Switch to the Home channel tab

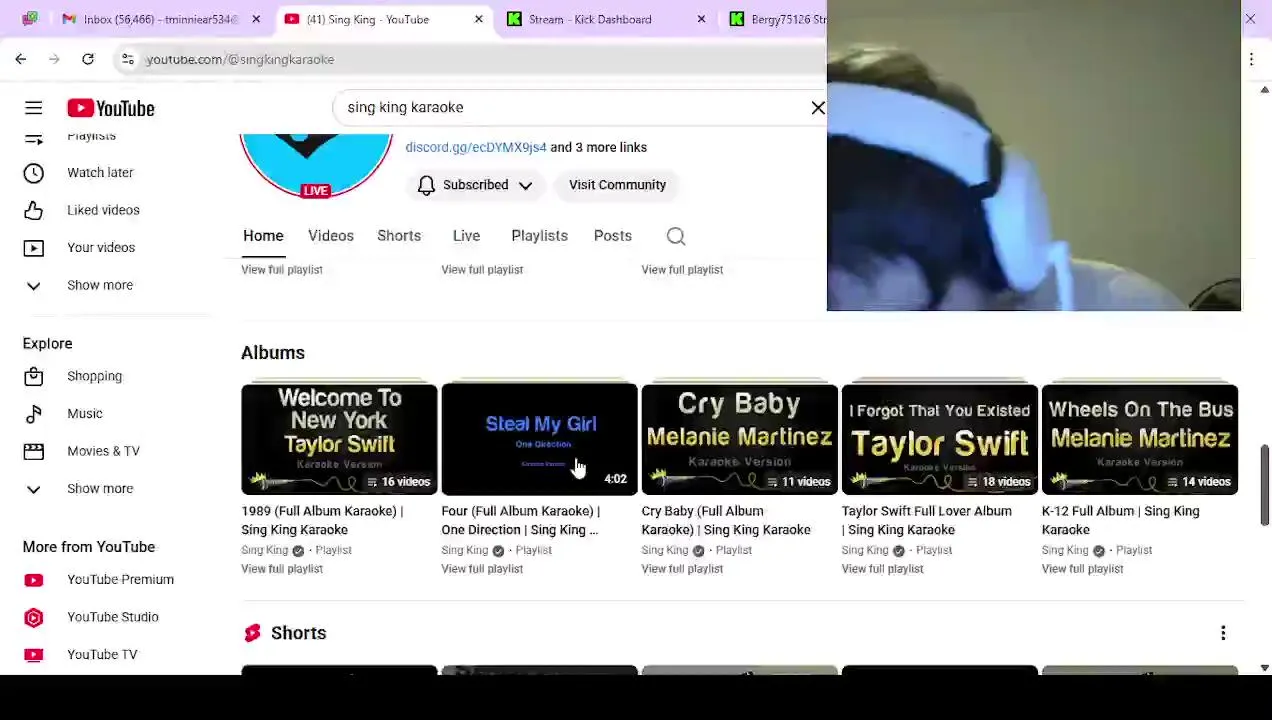(x=263, y=236)
